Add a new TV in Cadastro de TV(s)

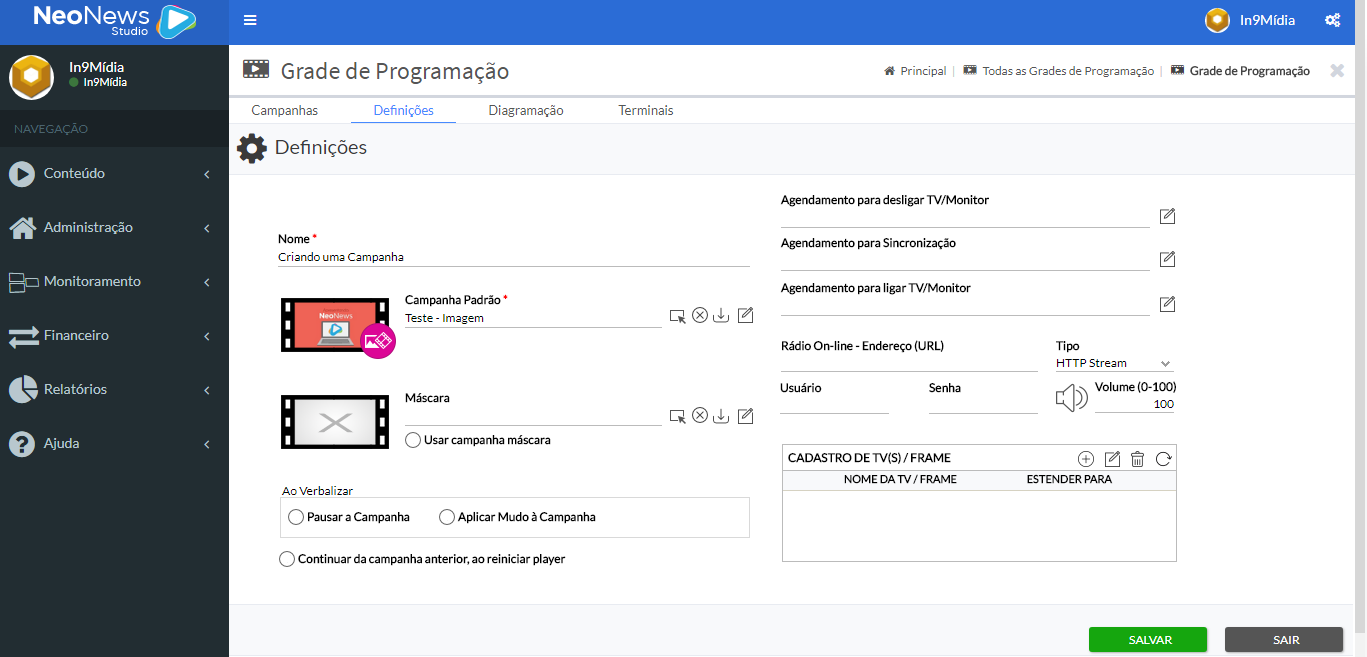pyautogui.click(x=1086, y=458)
